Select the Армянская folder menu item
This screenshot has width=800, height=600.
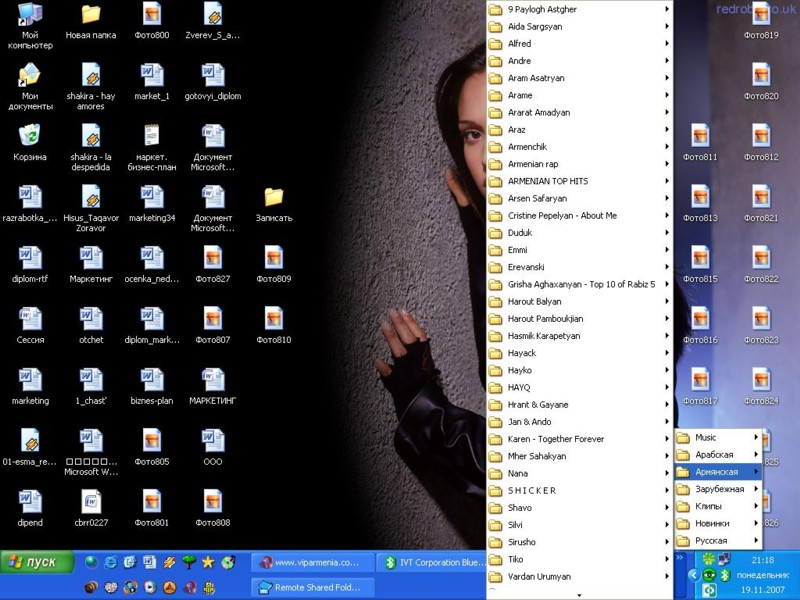coord(716,472)
